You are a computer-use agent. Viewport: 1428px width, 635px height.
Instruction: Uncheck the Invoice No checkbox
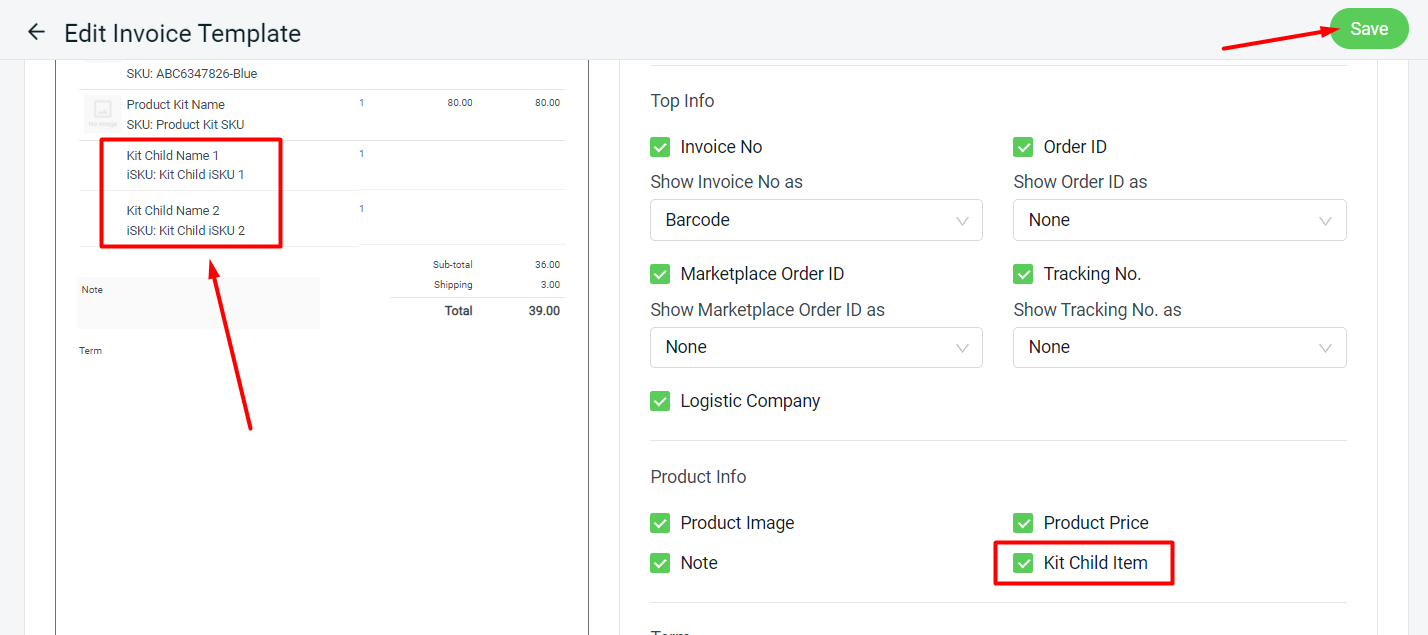click(660, 147)
